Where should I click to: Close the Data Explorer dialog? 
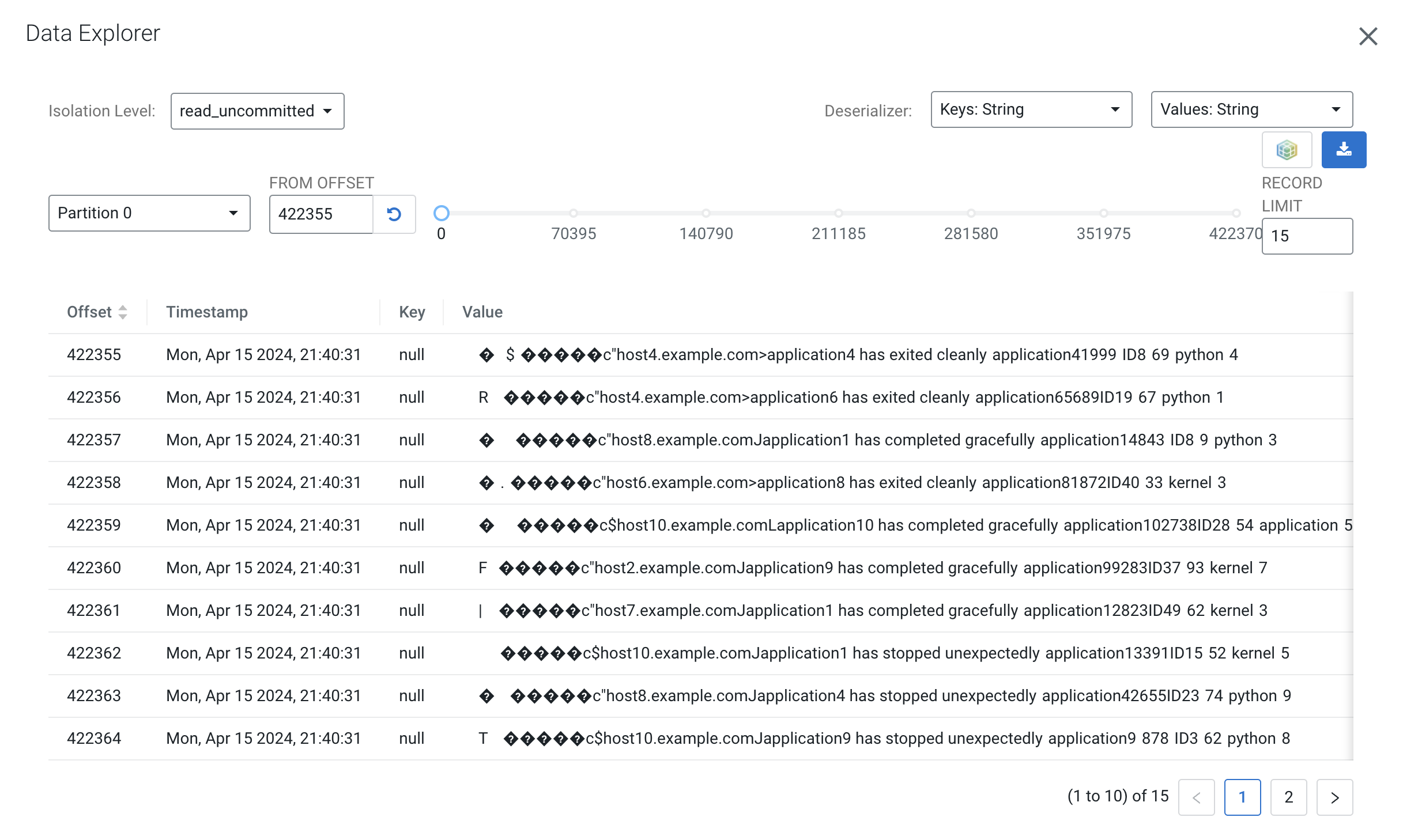pyautogui.click(x=1367, y=36)
